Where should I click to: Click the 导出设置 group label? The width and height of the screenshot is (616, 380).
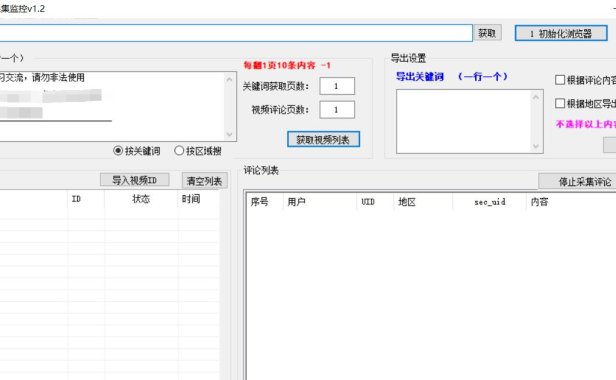tap(408, 58)
